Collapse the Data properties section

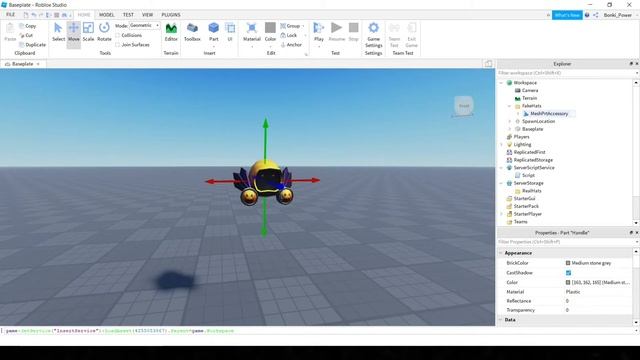[501, 320]
